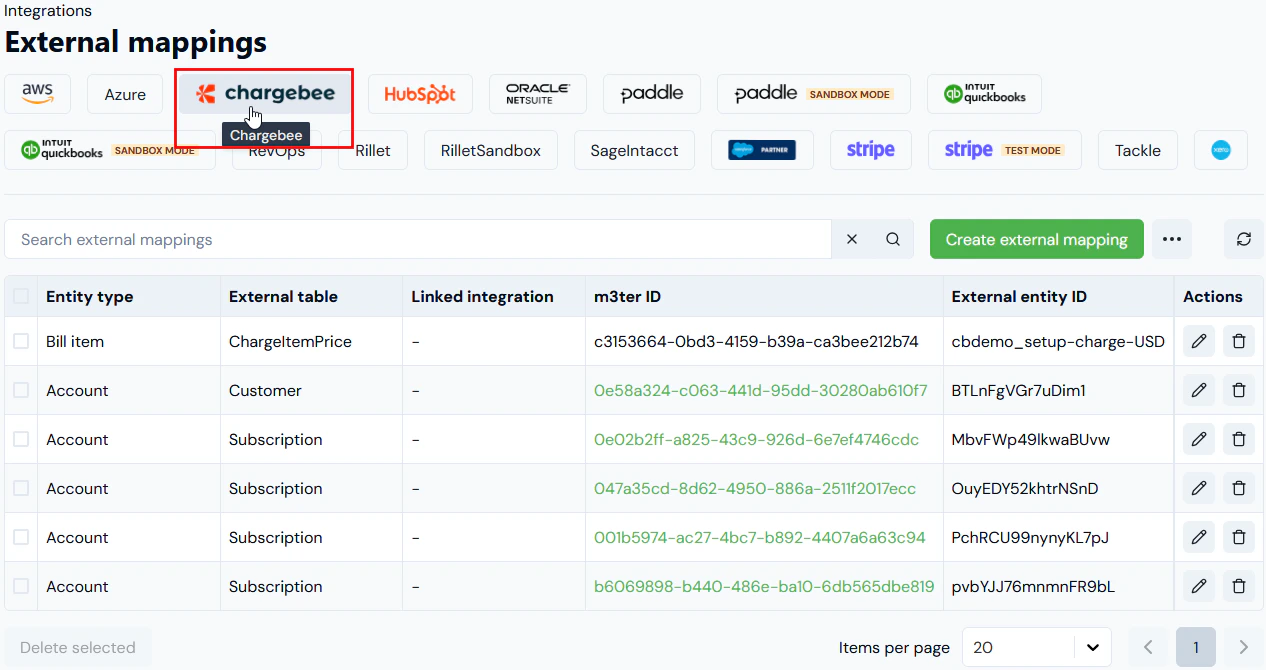Open the RilletSandbox integration
This screenshot has width=1266, height=670.
point(491,150)
